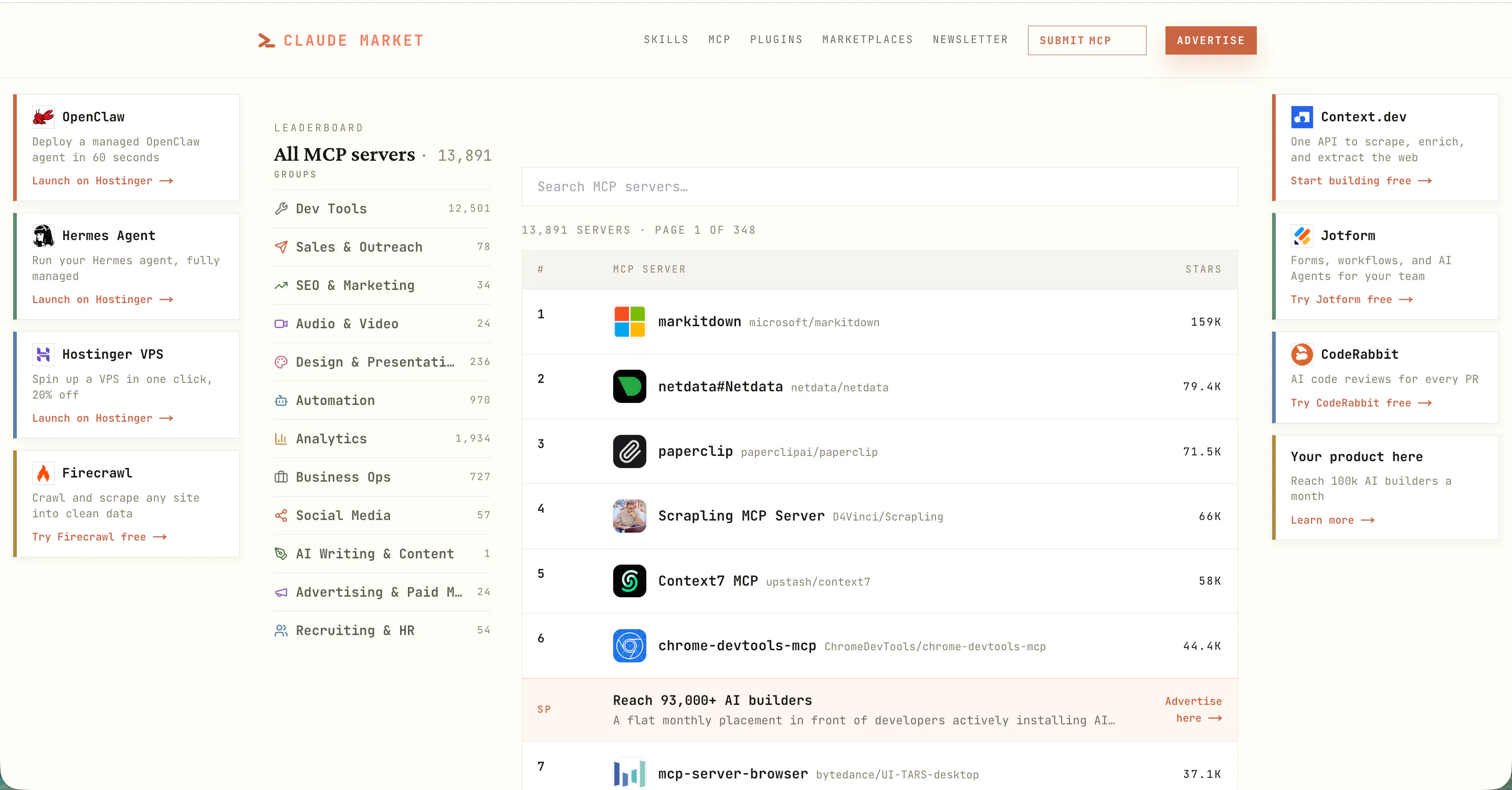Focus the Search MCP servers field
1512x790 pixels.
point(879,187)
